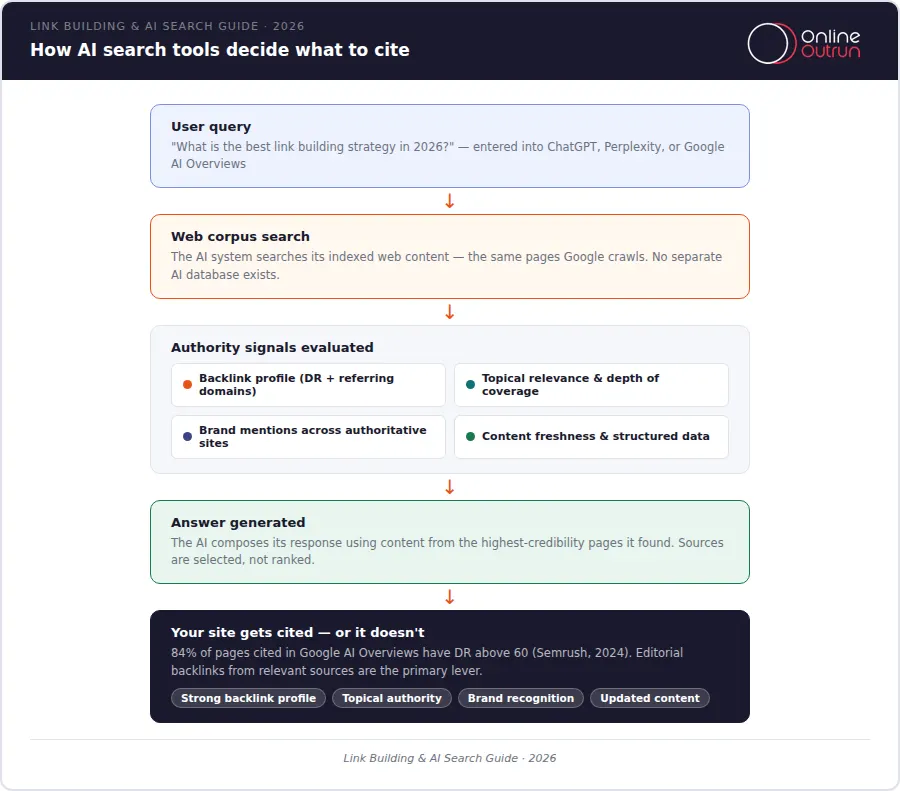Click the header title about AI search tools
Viewport: 900px width, 791px height.
point(220,50)
